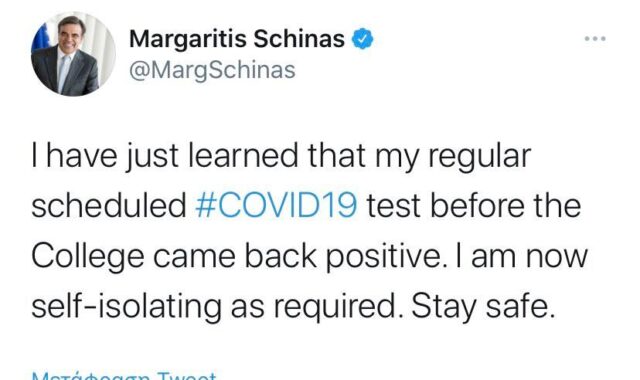Click "I have just" at tweet start
640x380 pixels.
[105, 157]
